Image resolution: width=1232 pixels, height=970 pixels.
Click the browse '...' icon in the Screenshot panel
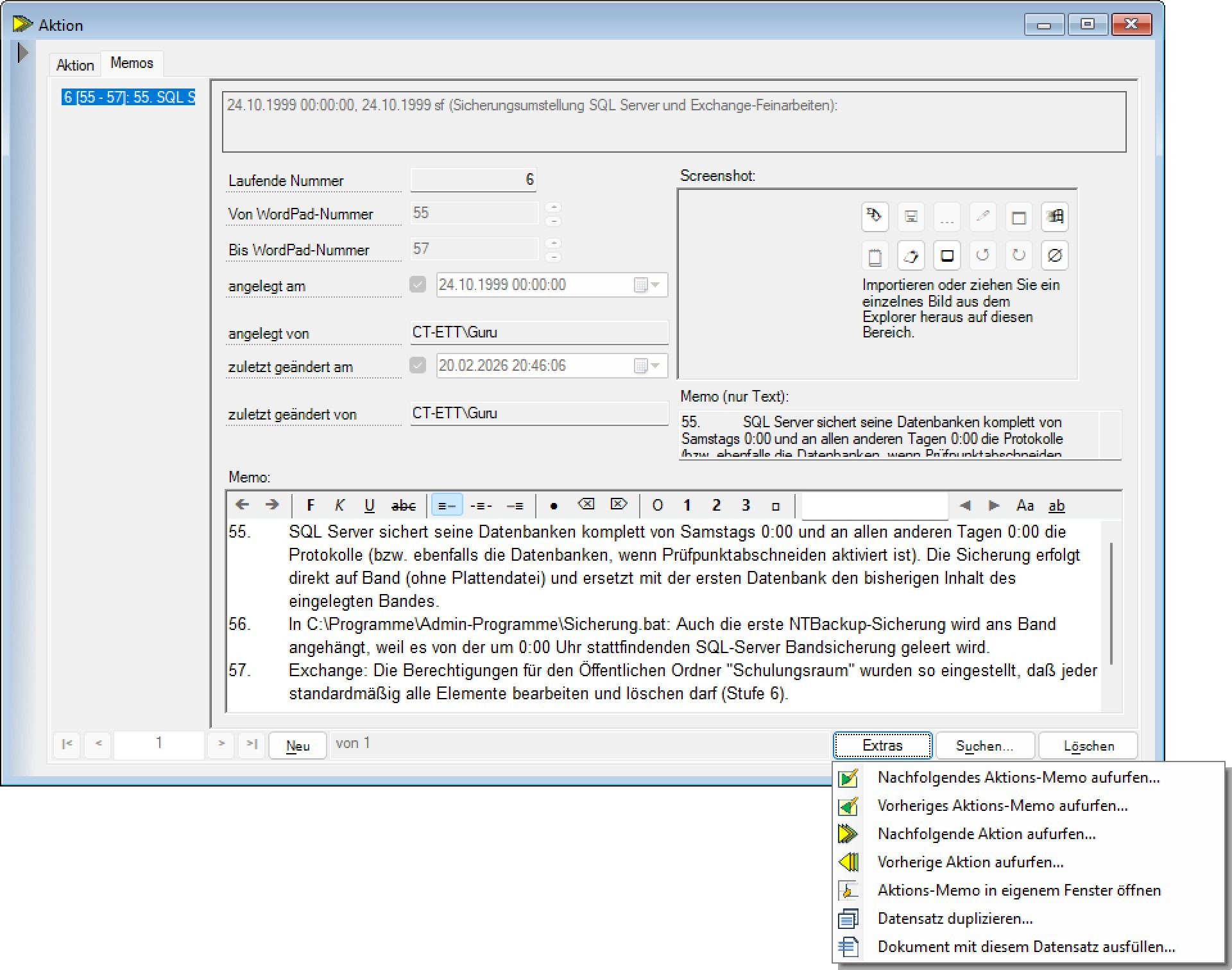tap(946, 217)
